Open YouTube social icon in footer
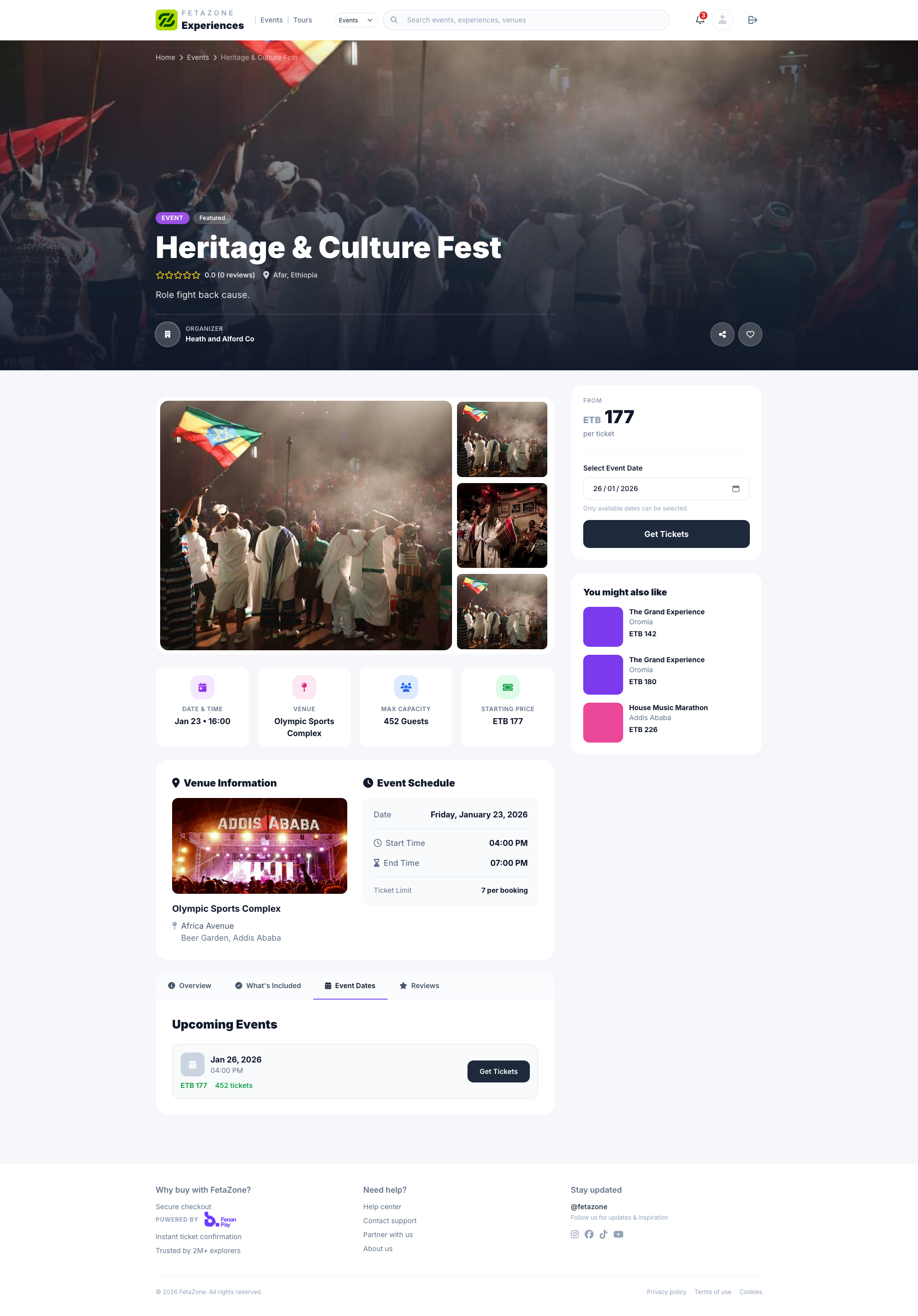The image size is (918, 1316). [618, 1234]
